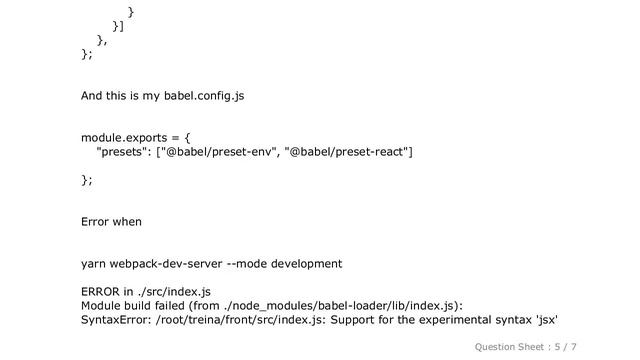Click the closing '};' below the presets line
Viewport: 640px width, 360px height.
87,180
